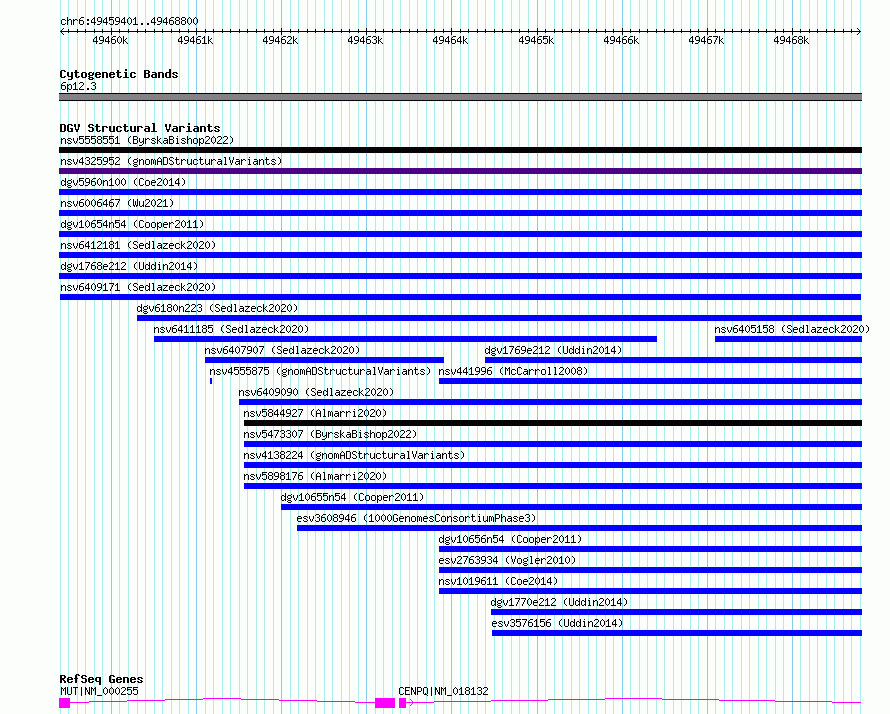Click the tiny nsv4555875 variant marker
Image resolution: width=890 pixels, height=714 pixels.
[x=211, y=381]
